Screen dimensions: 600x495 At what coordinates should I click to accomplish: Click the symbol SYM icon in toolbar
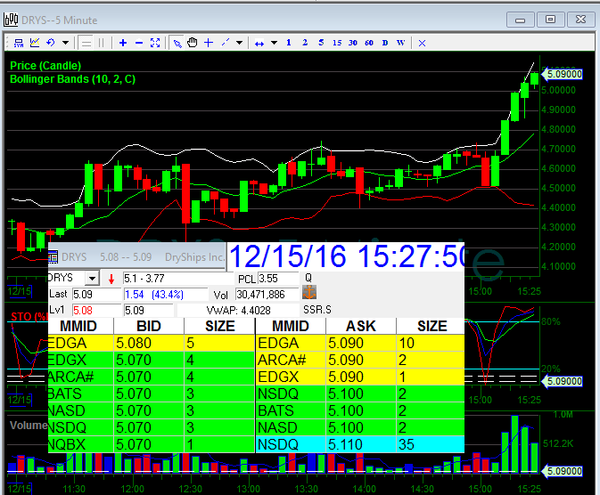click(x=17, y=42)
